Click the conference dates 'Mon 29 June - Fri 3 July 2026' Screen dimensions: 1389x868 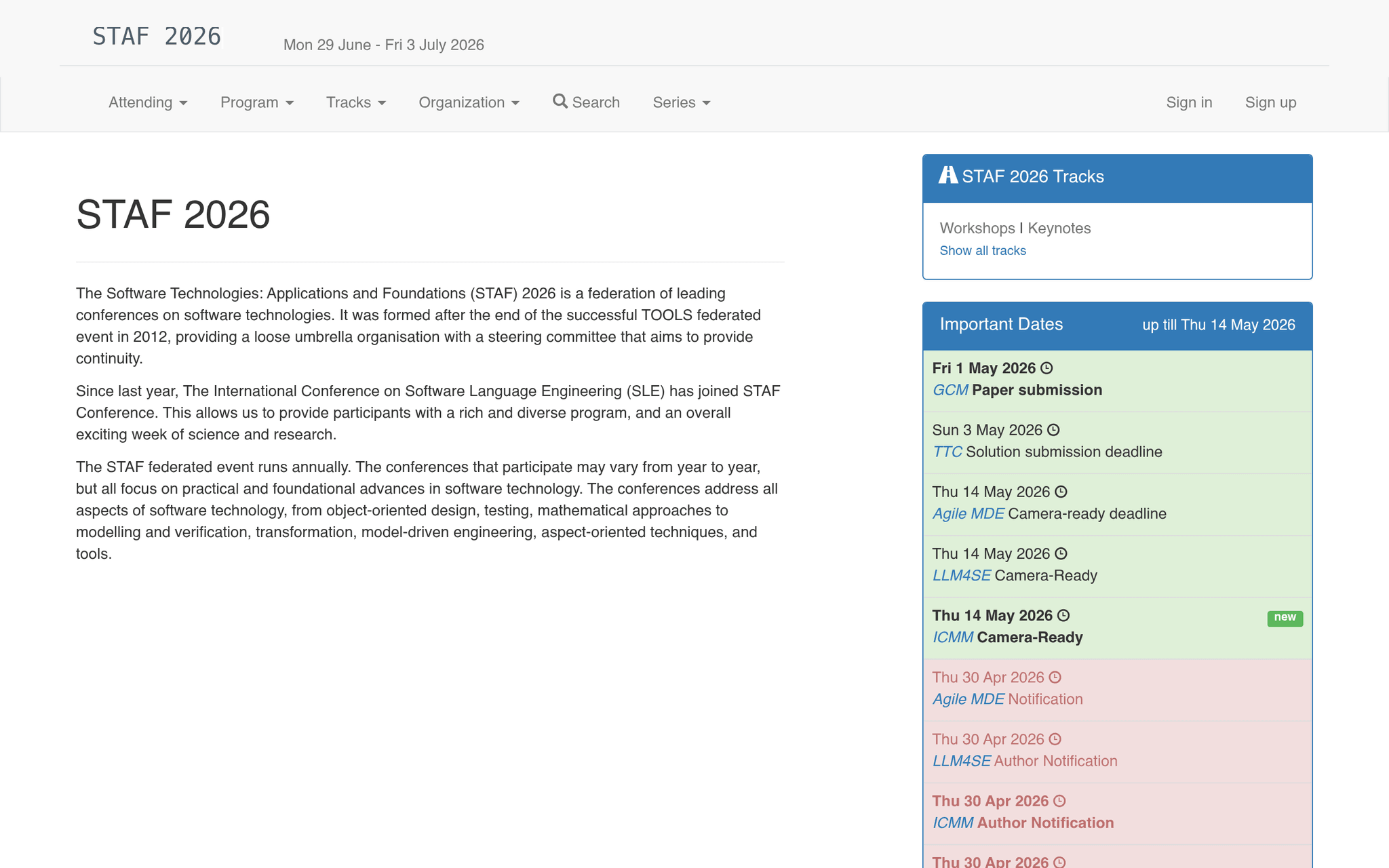pos(384,45)
